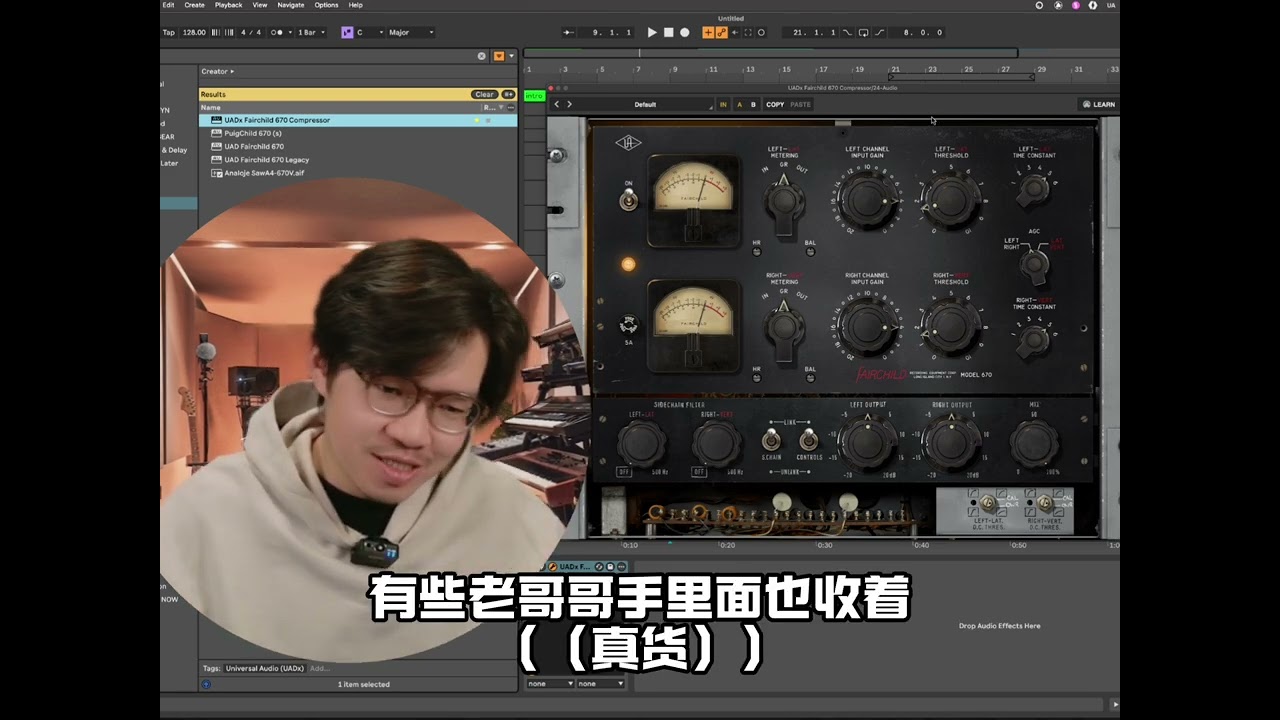Screen dimensions: 1280x720
Task: Start playback with the Play button
Action: click(x=652, y=32)
